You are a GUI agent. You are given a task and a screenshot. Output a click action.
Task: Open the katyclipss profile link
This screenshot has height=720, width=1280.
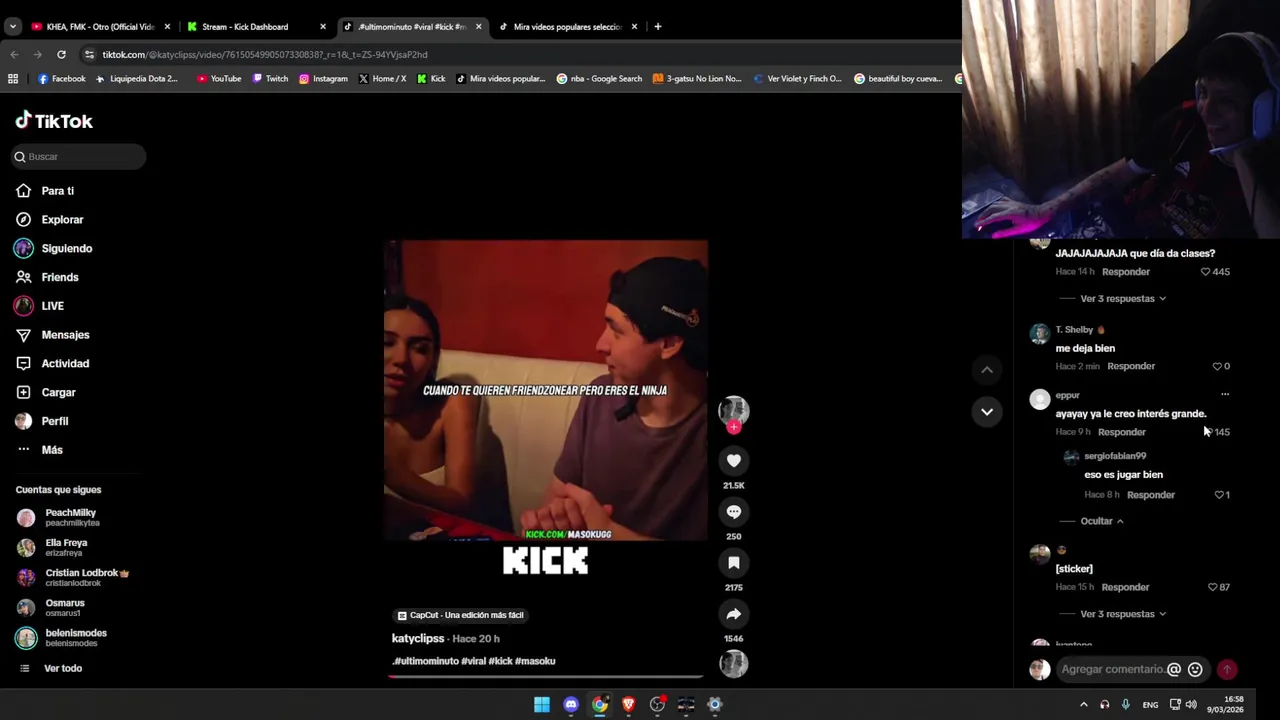point(418,638)
